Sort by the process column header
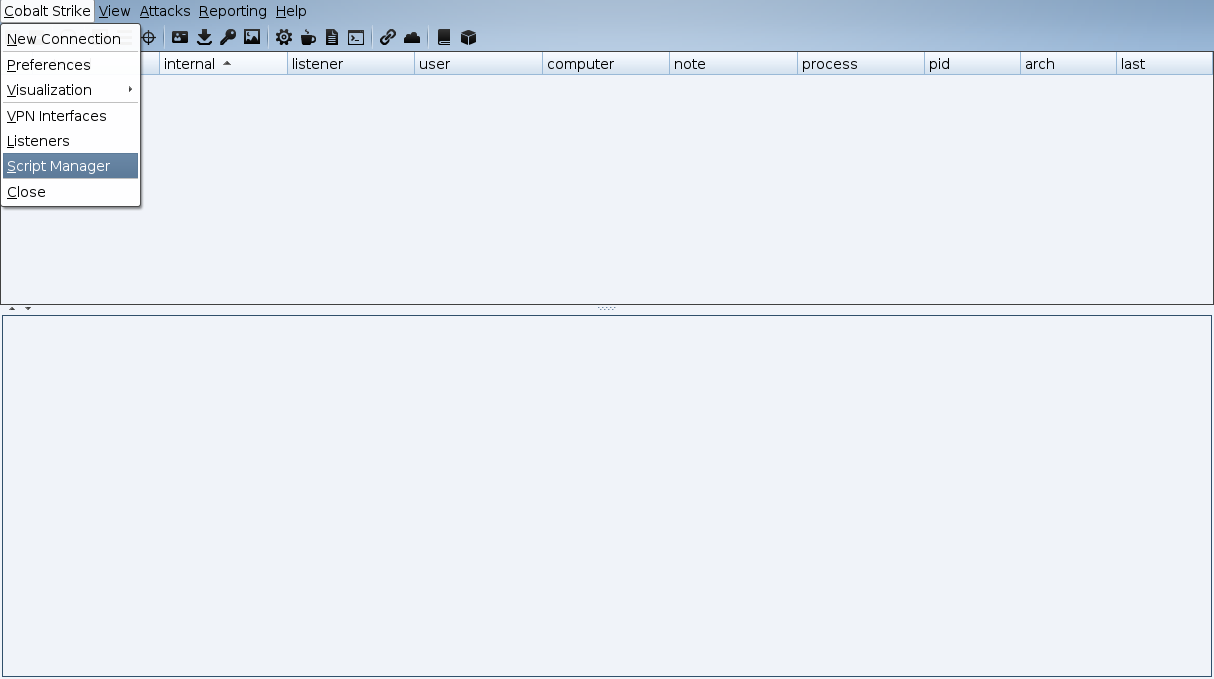Viewport: 1214px width, 679px height. click(861, 64)
